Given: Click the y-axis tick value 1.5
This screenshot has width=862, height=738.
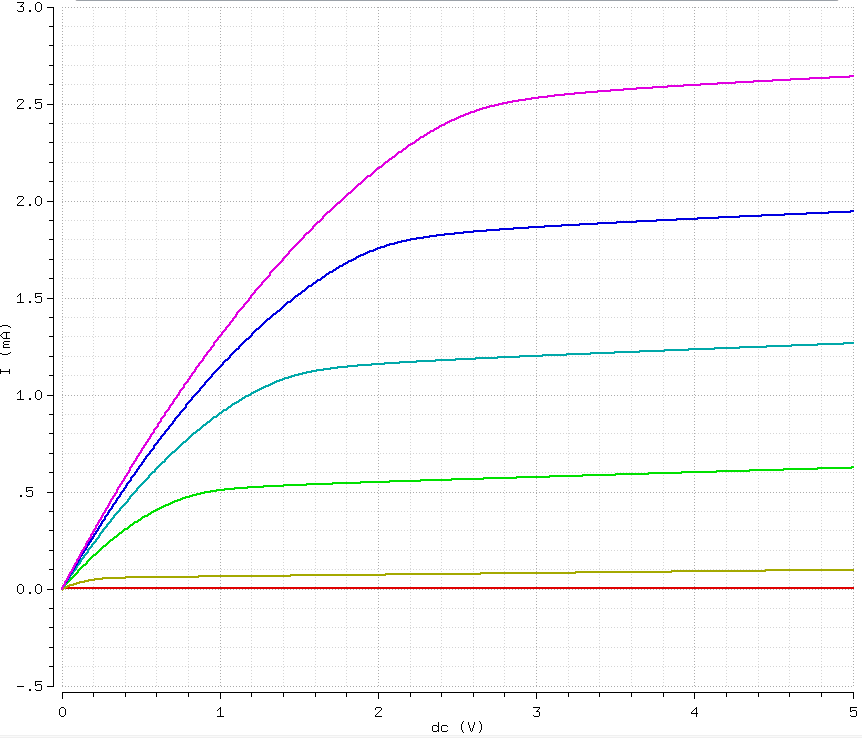Looking at the screenshot, I should 30,298.
